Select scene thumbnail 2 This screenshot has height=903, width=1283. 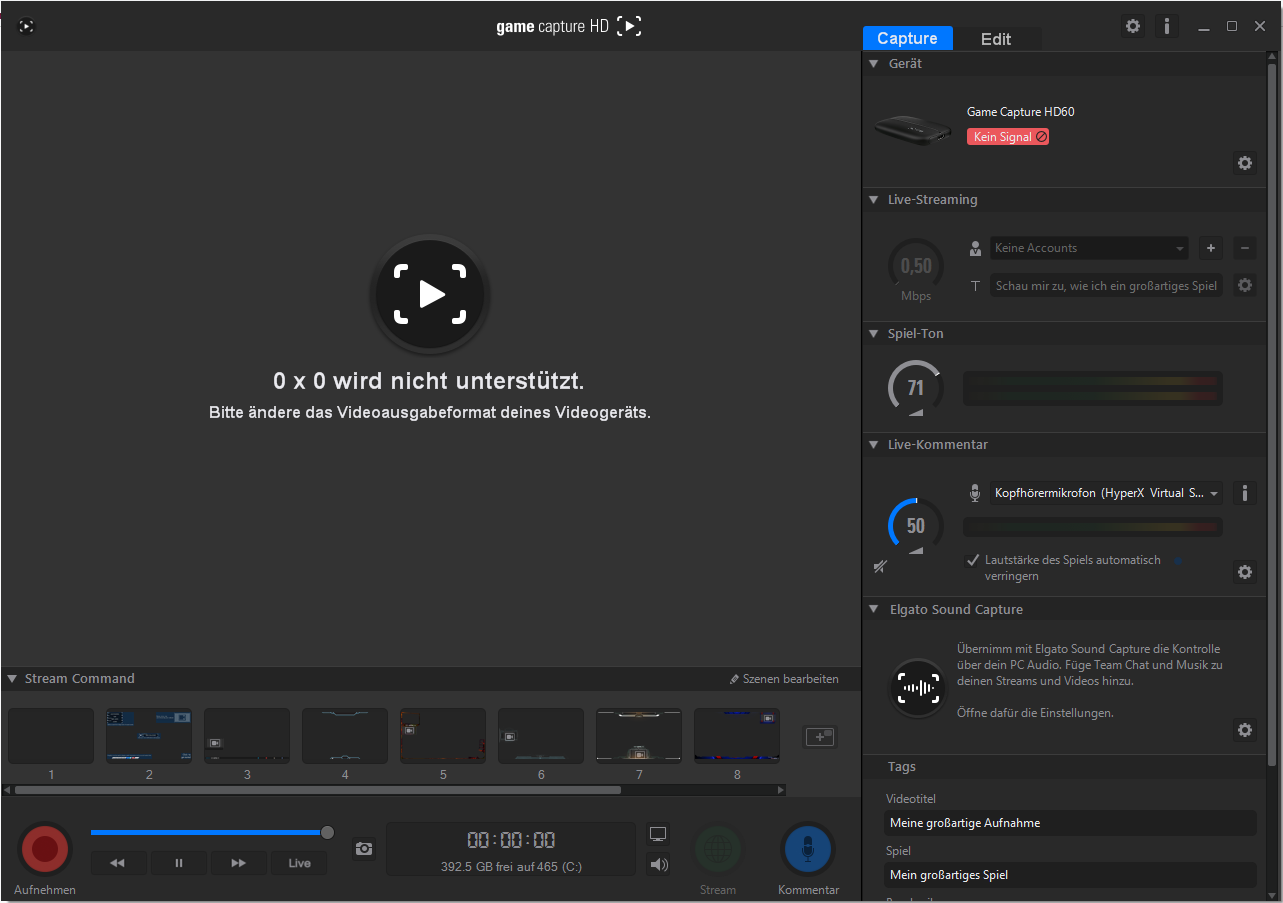pos(149,736)
